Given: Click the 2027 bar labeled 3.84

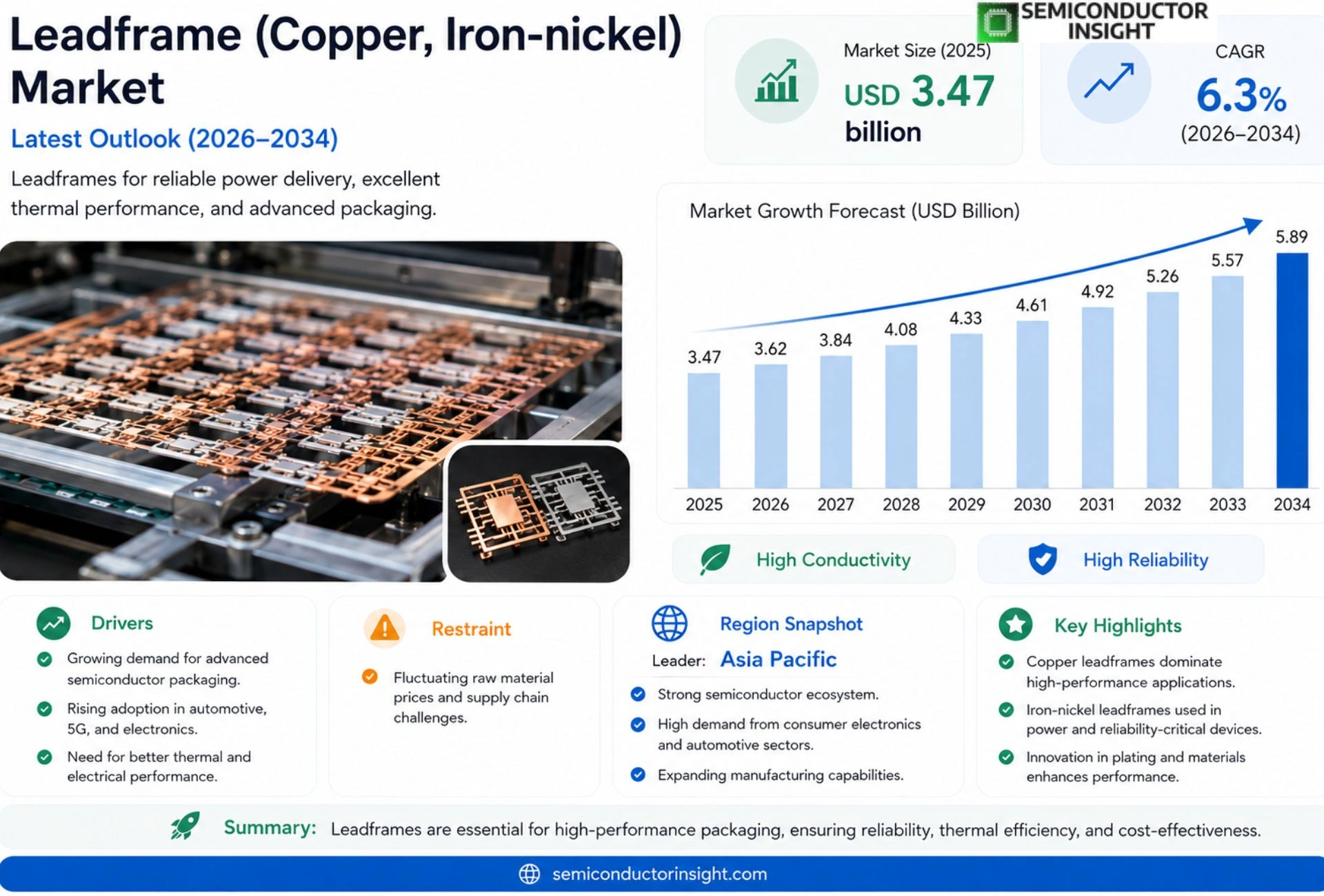Looking at the screenshot, I should pyautogui.click(x=836, y=422).
